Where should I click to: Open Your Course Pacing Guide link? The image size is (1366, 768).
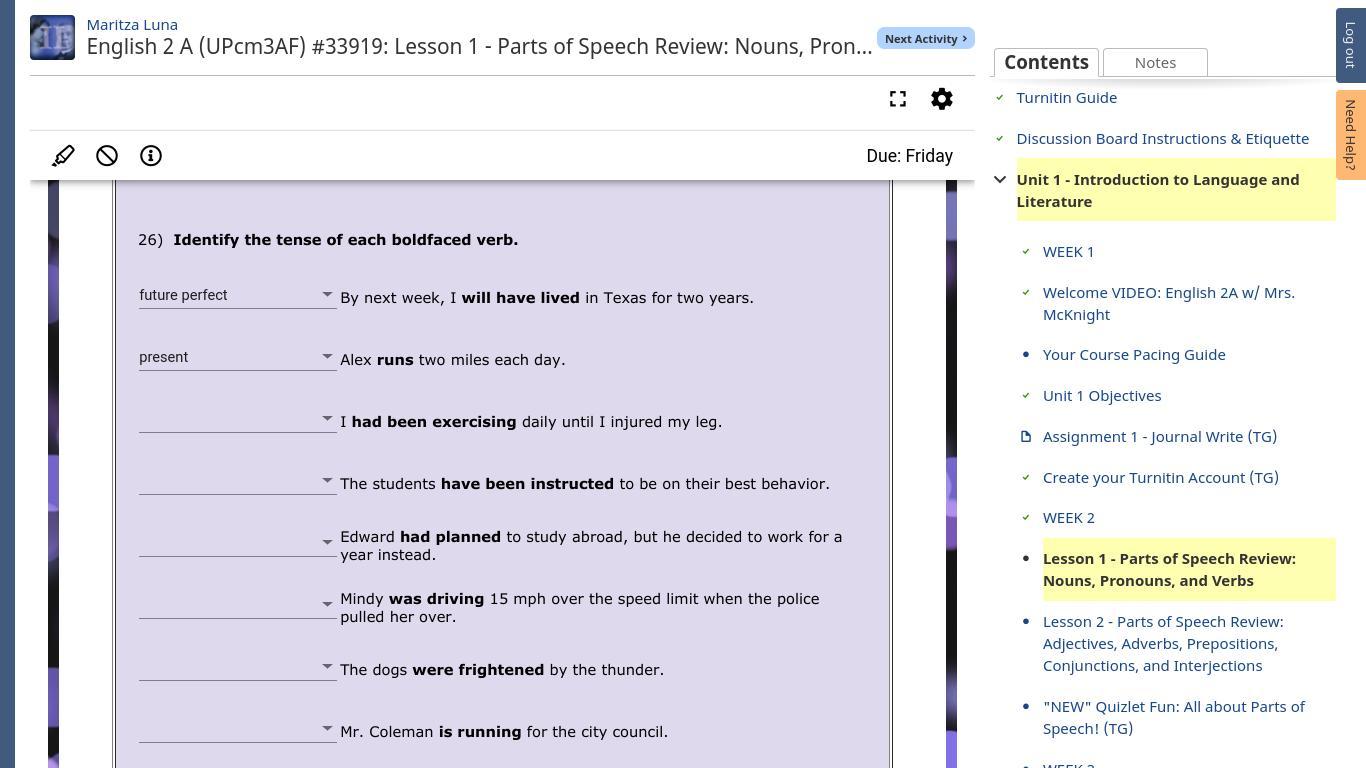[x=1133, y=355]
